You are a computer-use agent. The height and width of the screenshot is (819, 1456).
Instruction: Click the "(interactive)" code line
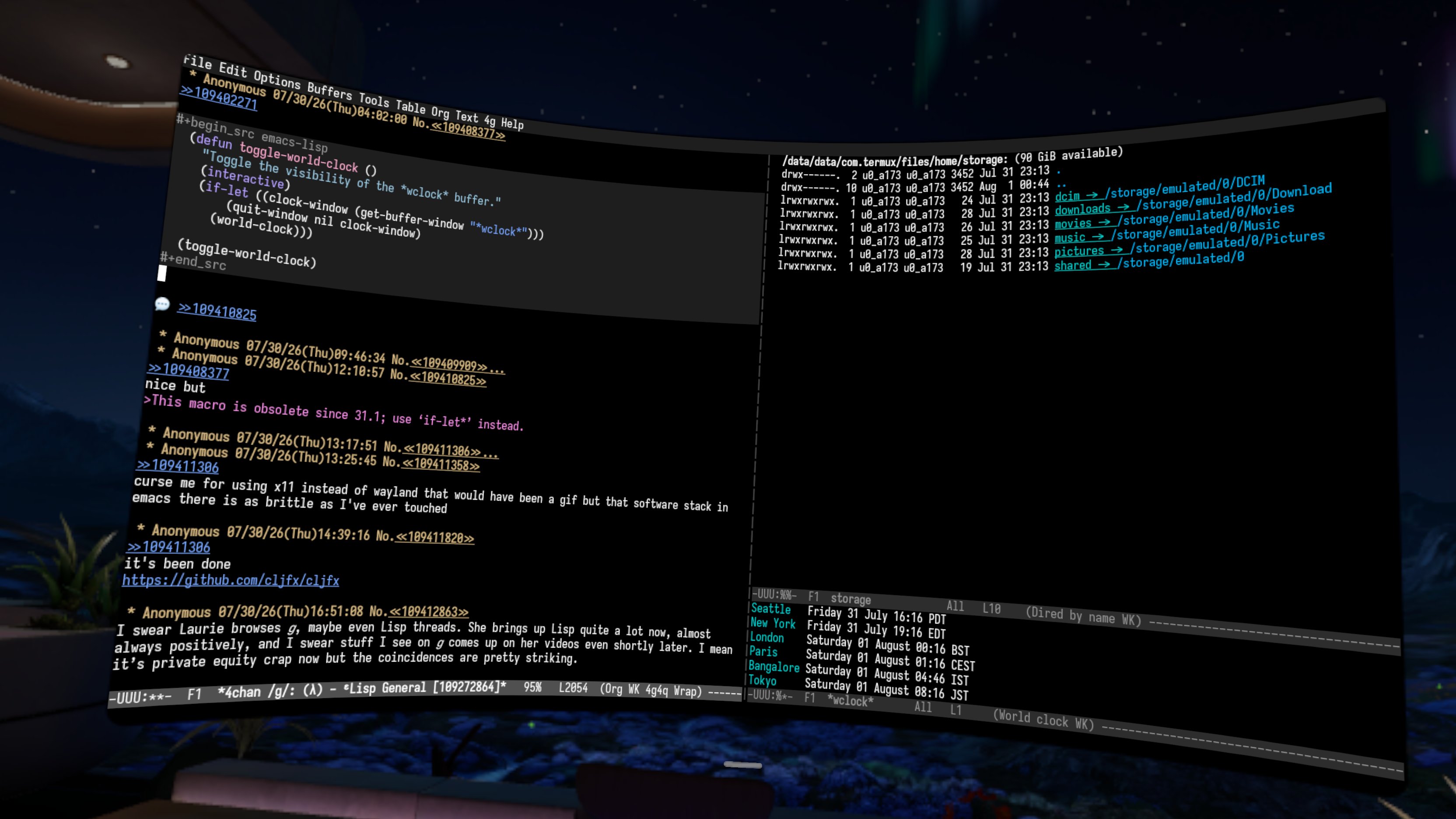(245, 178)
